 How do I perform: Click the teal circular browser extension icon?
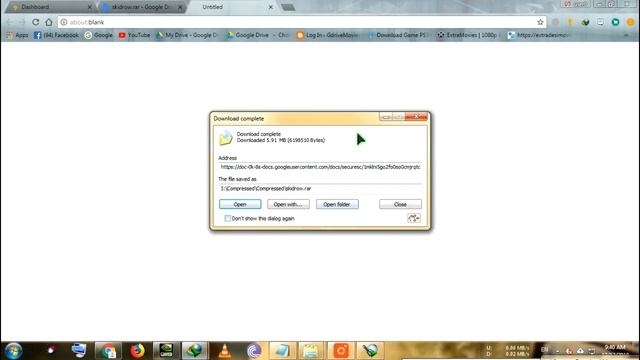click(616, 22)
